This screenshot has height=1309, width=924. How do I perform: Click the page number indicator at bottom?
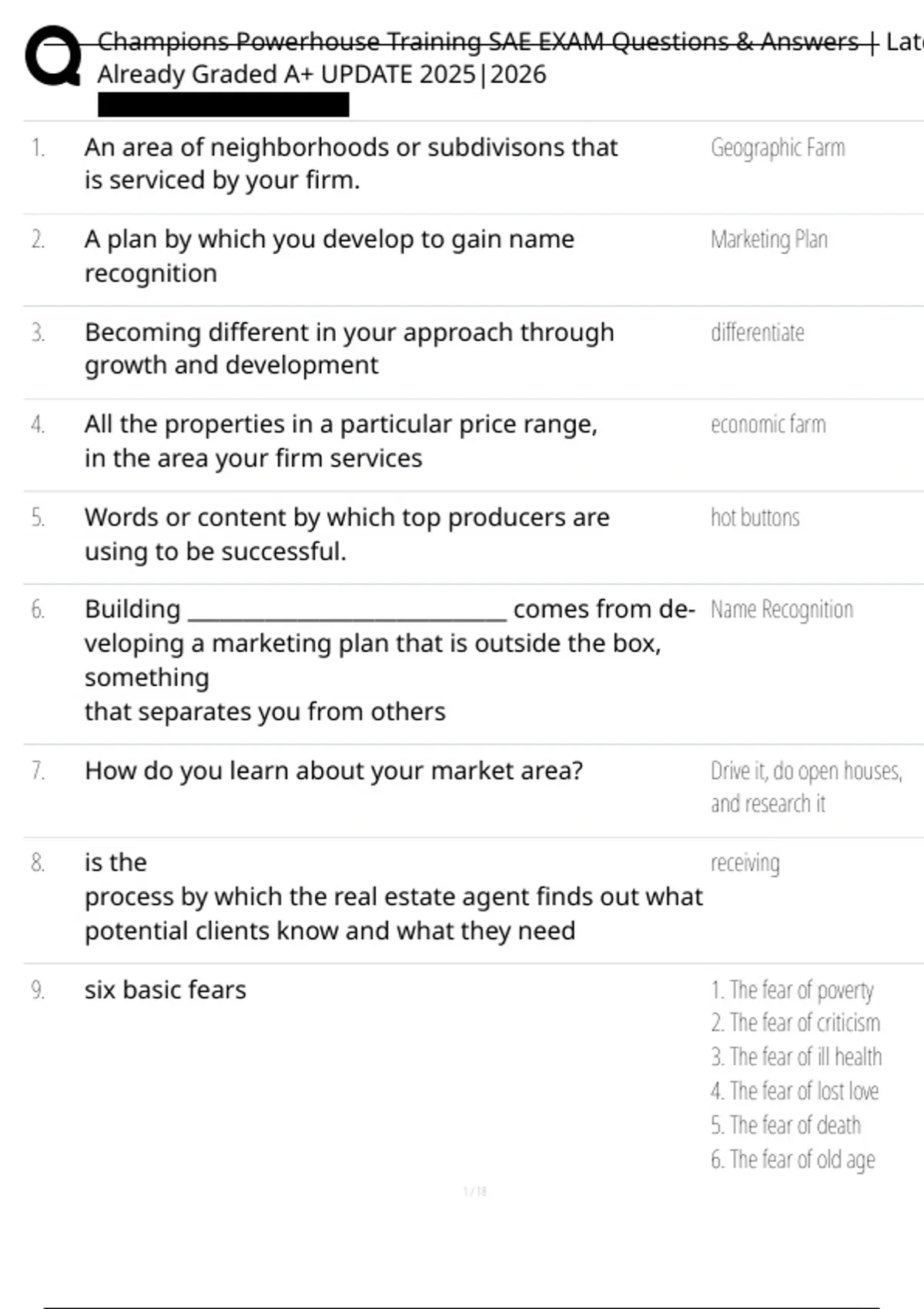475,1192
